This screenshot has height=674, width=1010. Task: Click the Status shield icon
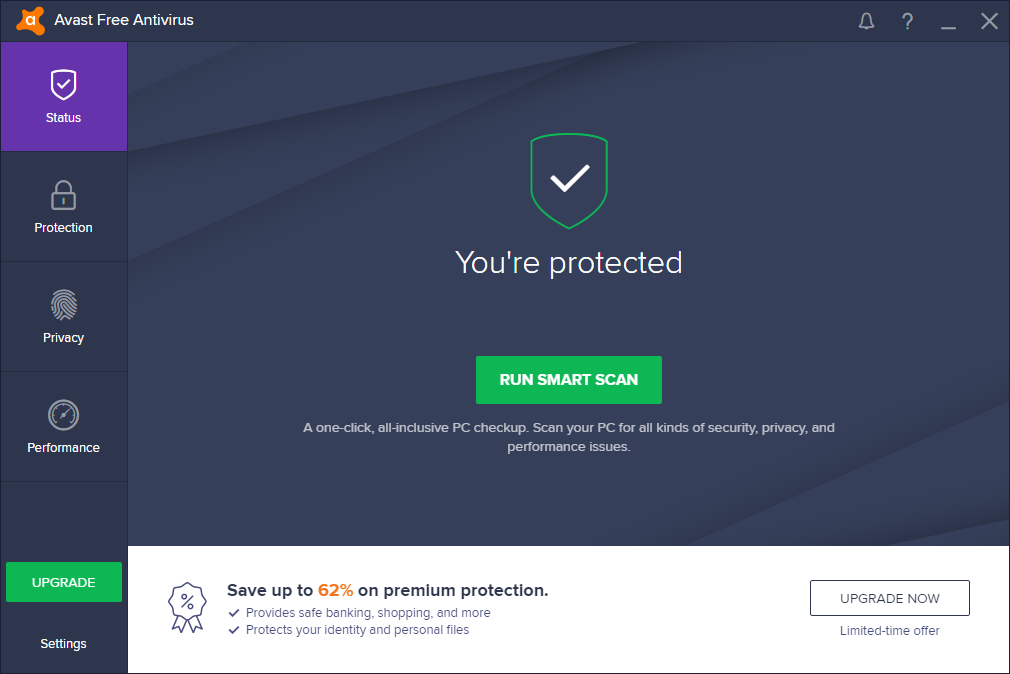point(63,84)
